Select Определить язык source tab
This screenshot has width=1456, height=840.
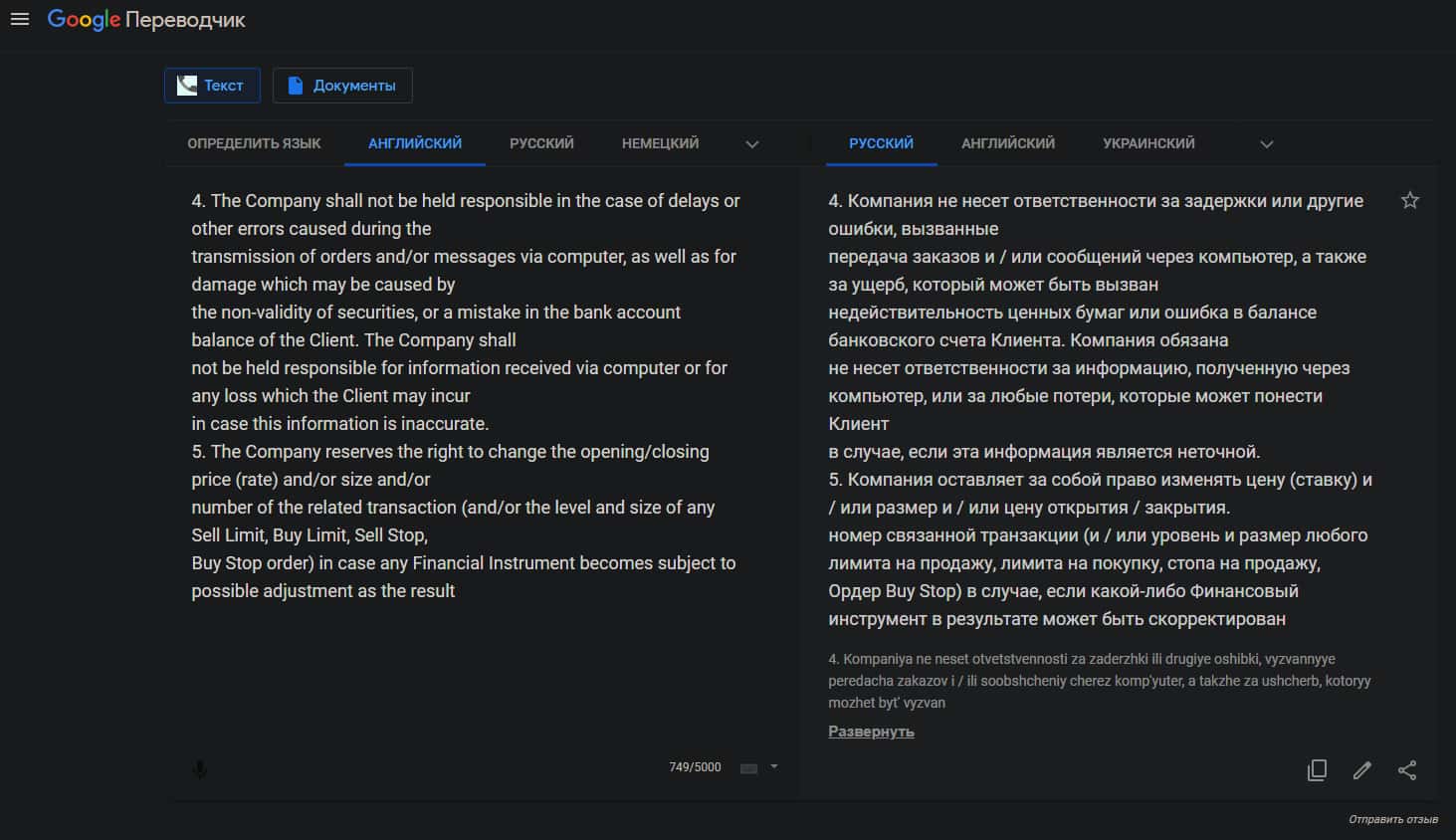(254, 143)
